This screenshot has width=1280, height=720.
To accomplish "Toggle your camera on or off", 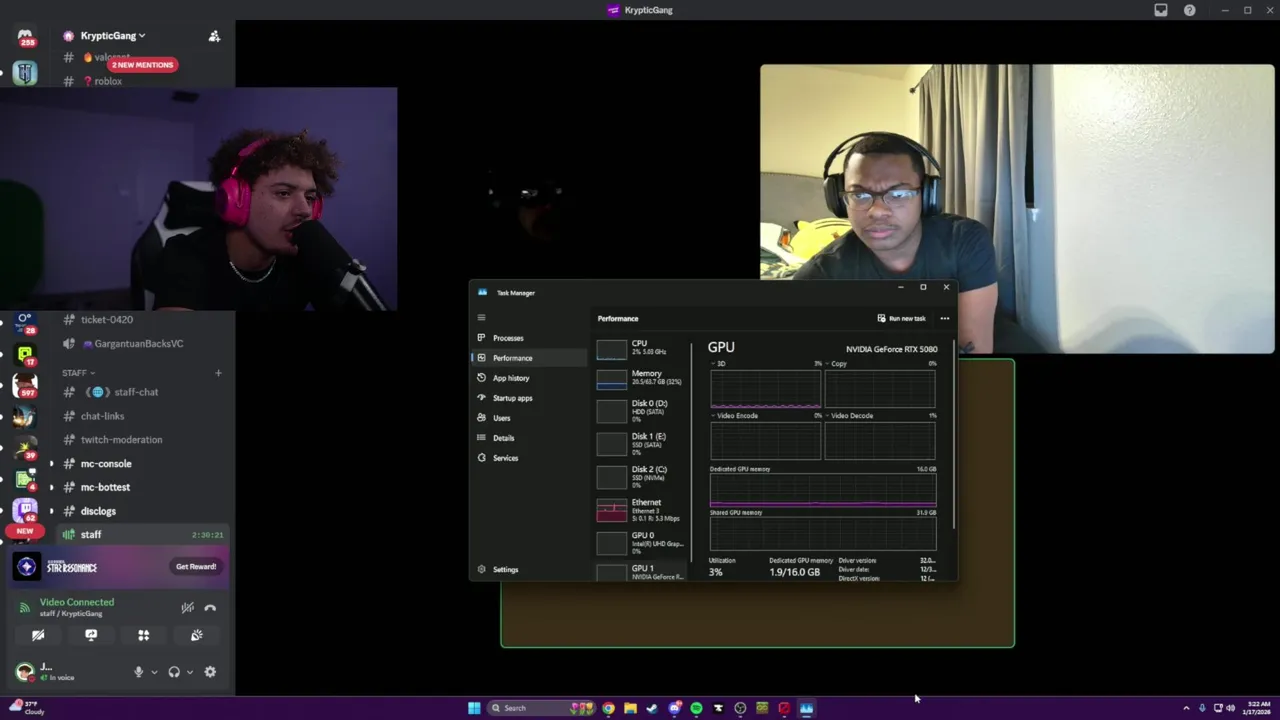I will [x=38, y=635].
